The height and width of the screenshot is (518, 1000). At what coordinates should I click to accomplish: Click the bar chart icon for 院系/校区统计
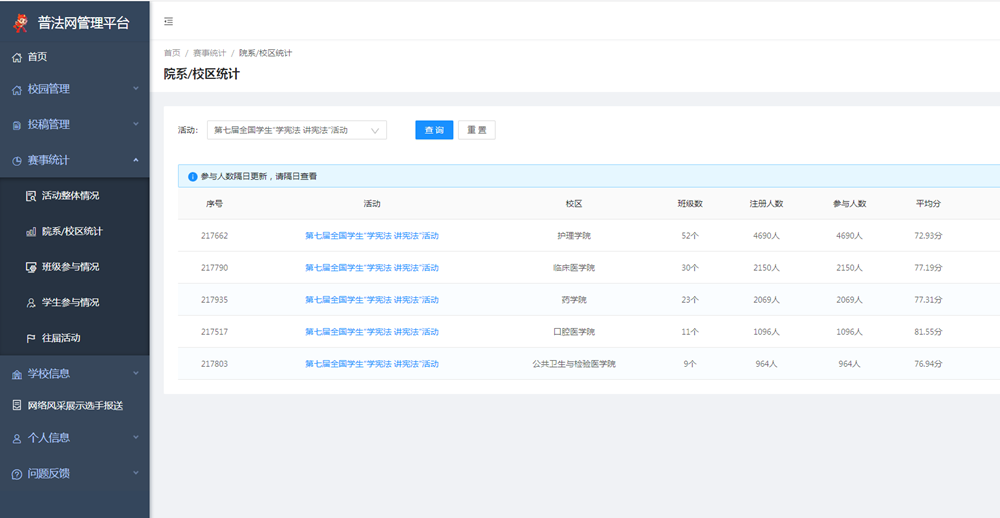point(31,232)
